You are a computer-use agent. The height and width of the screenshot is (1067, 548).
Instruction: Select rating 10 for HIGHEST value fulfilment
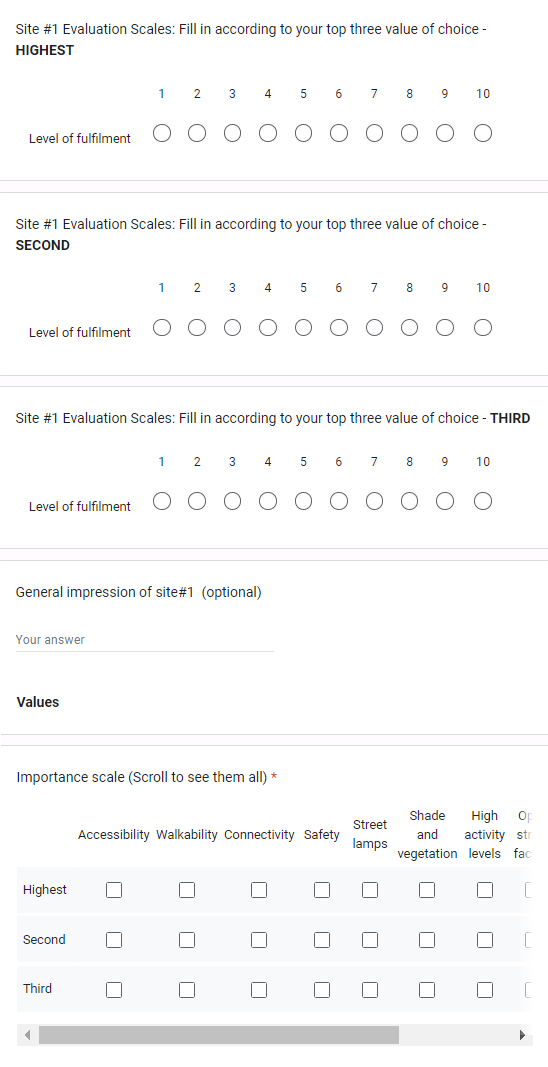tap(483, 133)
